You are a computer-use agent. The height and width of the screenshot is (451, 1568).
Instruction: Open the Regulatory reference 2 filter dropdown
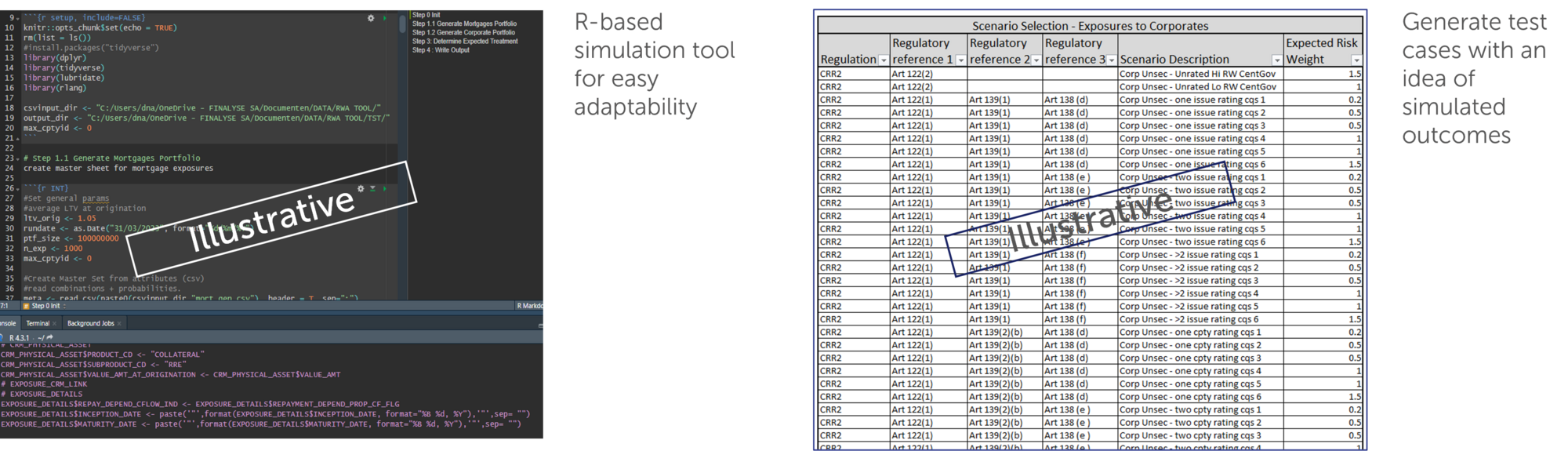point(1036,60)
